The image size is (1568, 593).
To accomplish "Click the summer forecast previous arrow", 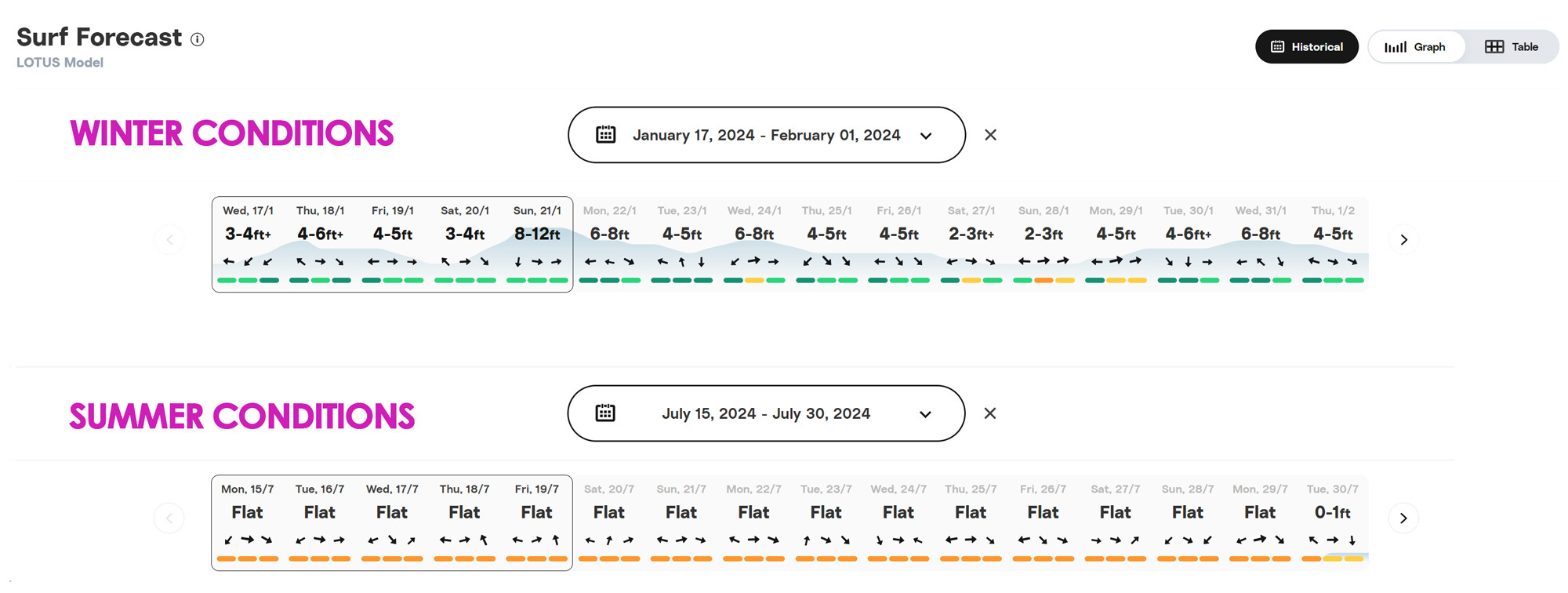I will click(169, 518).
